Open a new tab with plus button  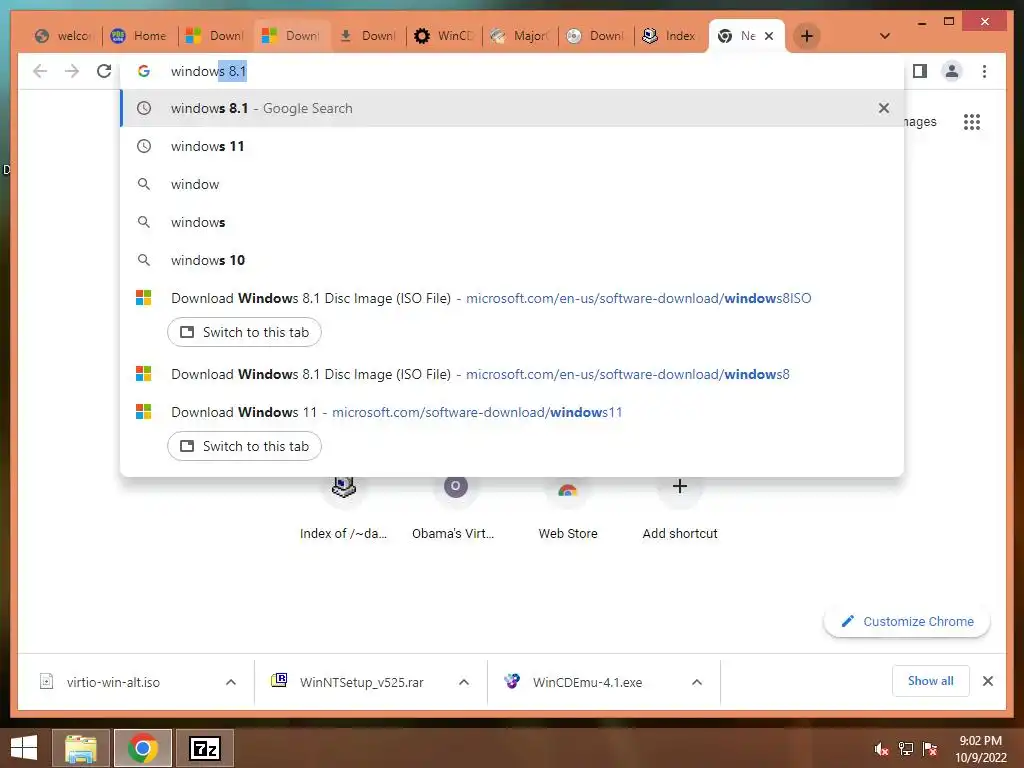807,36
